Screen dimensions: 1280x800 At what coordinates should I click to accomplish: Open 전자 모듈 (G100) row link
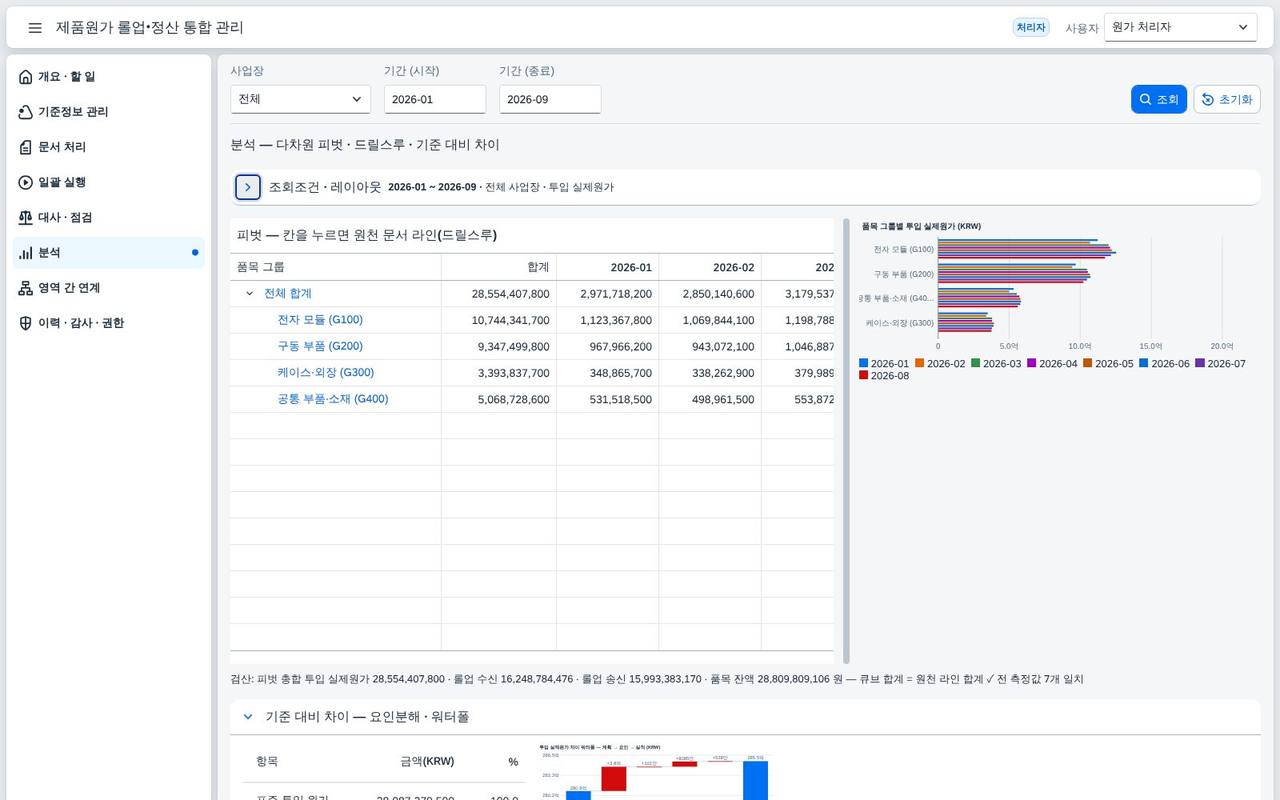pos(320,320)
